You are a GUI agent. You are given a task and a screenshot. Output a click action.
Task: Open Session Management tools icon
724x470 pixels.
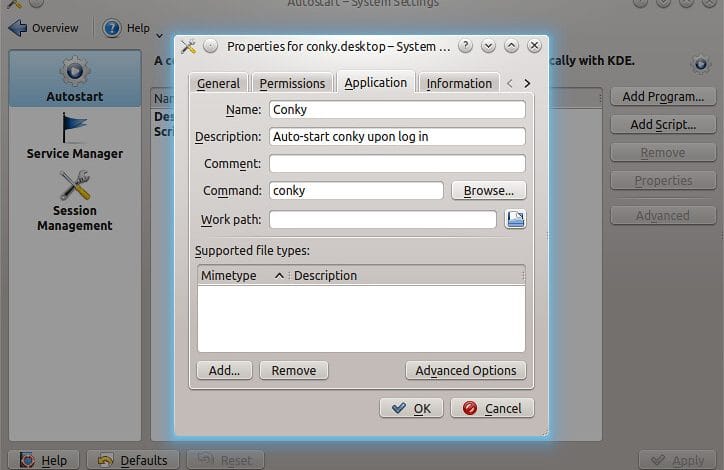[75, 185]
